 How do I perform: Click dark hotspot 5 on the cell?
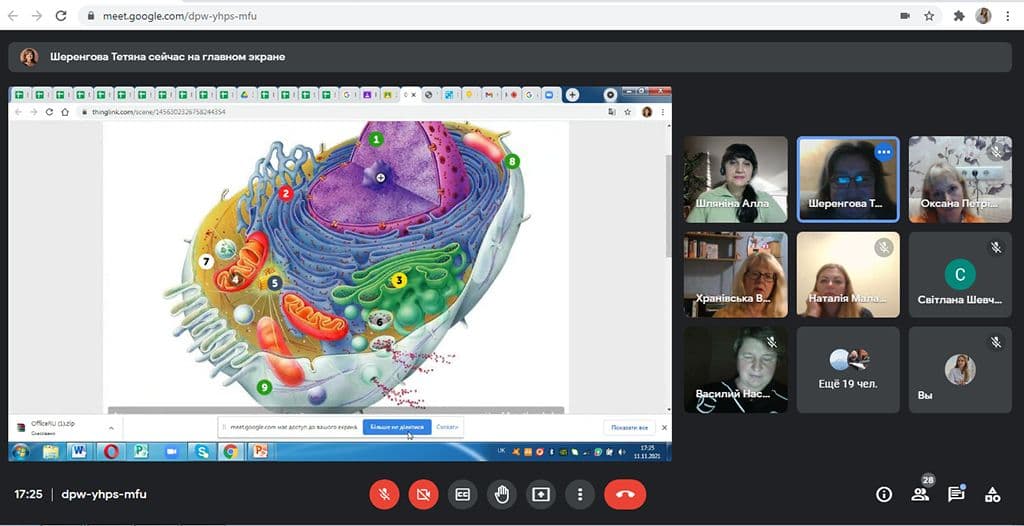pos(274,283)
